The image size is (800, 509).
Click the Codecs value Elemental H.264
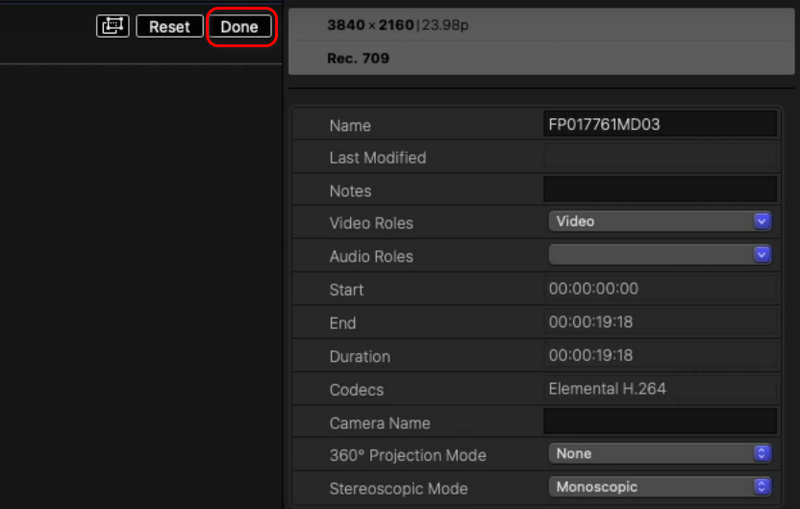[x=607, y=388]
